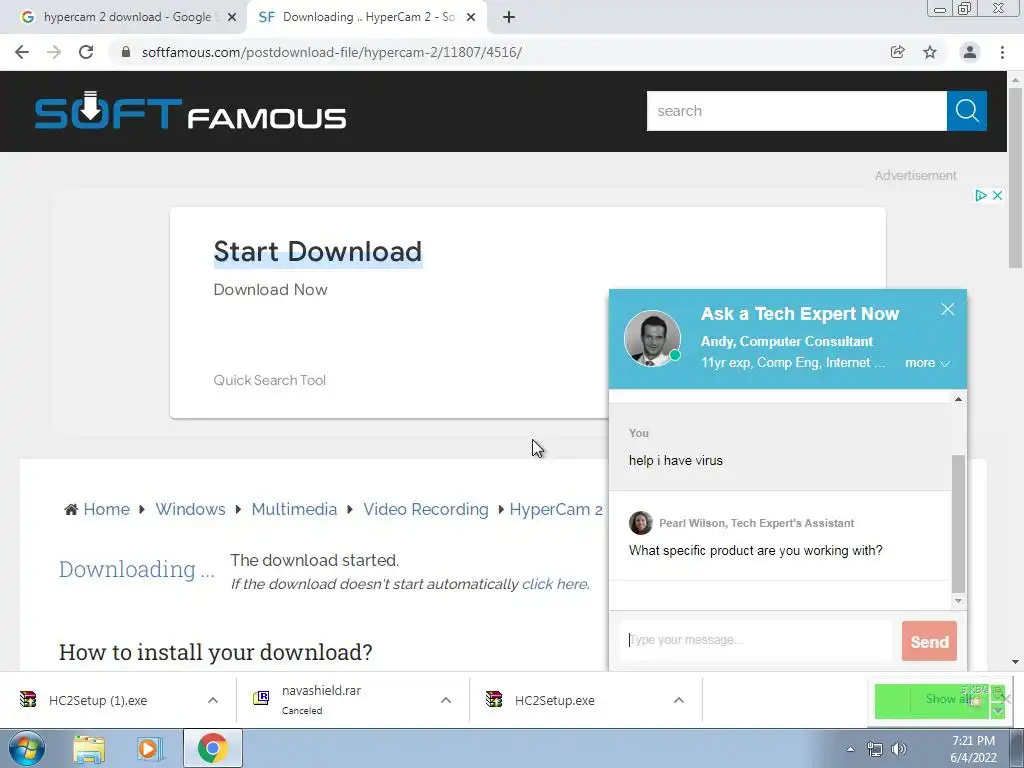Click the HC2Setup.exe download item

tap(554, 700)
